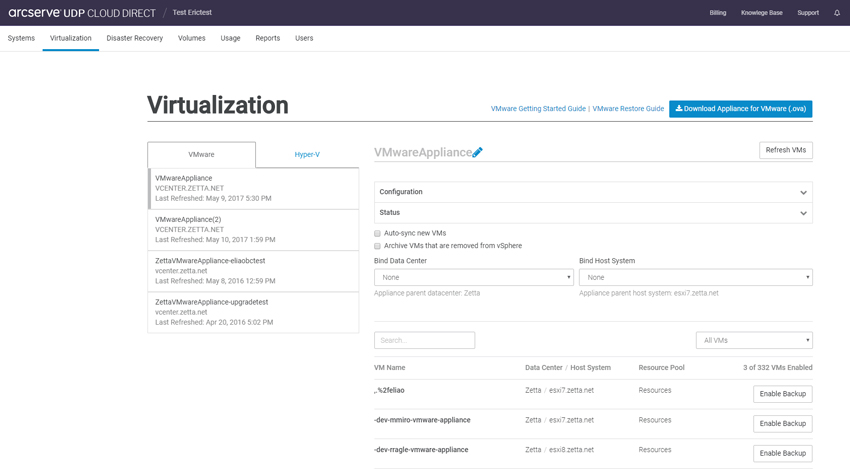Click the arcserve UDP Cloud Direct logo
The width and height of the screenshot is (850, 469).
coord(82,12)
